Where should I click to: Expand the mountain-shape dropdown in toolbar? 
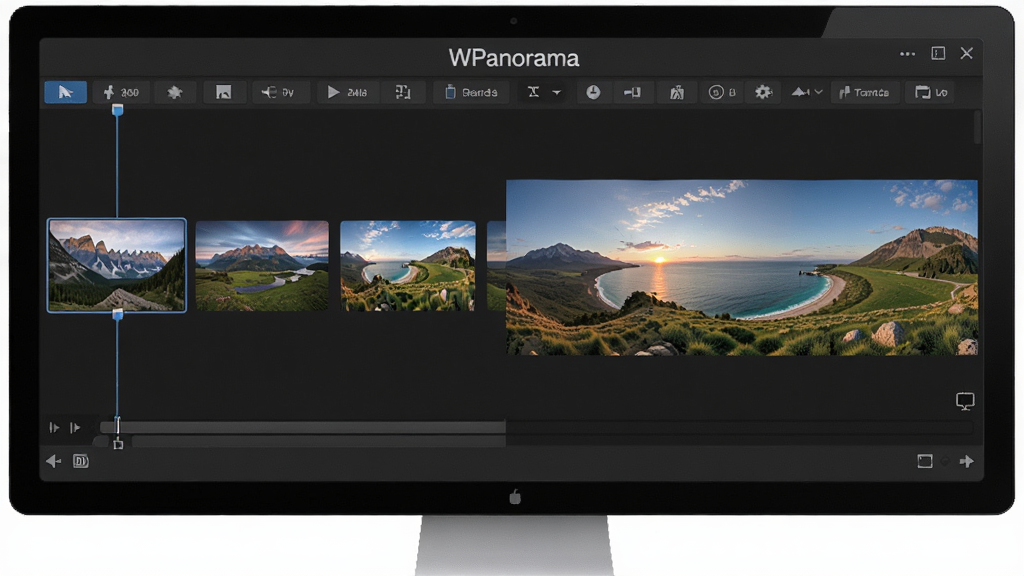(x=807, y=92)
